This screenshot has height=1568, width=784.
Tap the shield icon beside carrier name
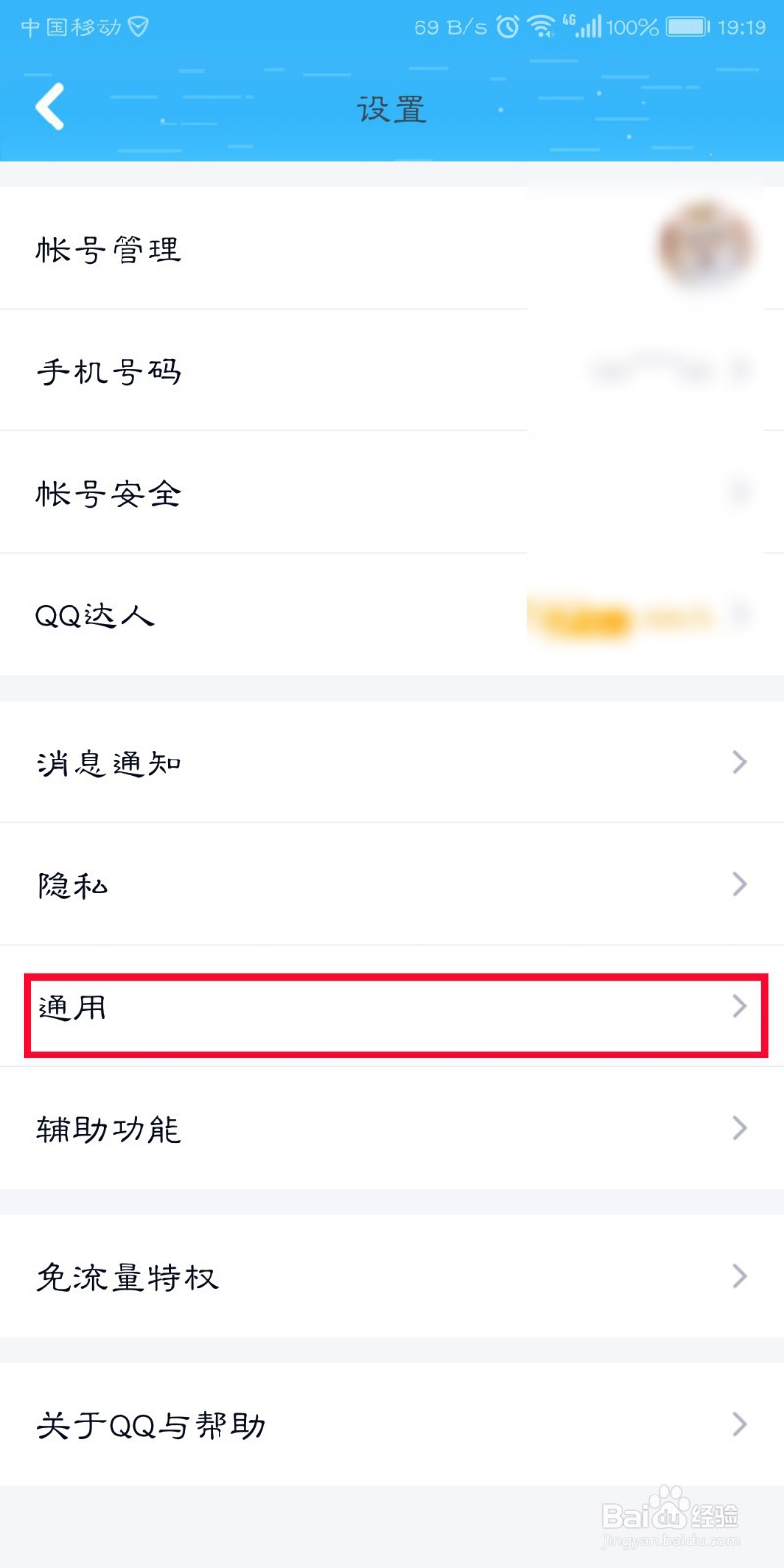(139, 26)
